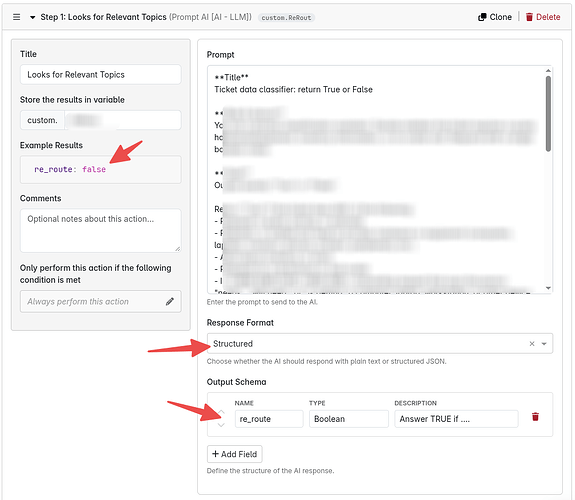Click the Add Field button
Screen dimensions: 575x500
(x=235, y=454)
